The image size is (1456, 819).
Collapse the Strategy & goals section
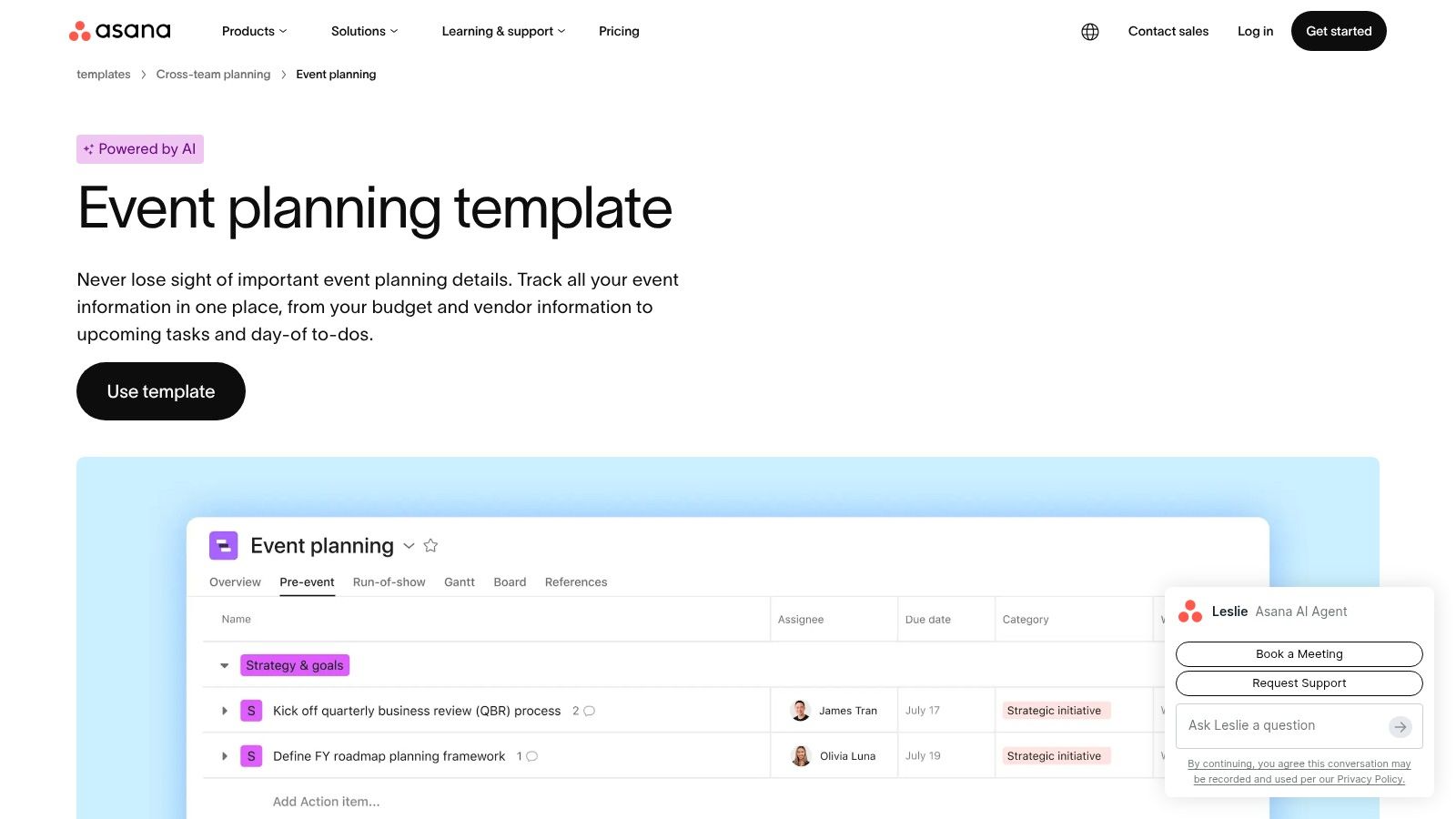[224, 666]
